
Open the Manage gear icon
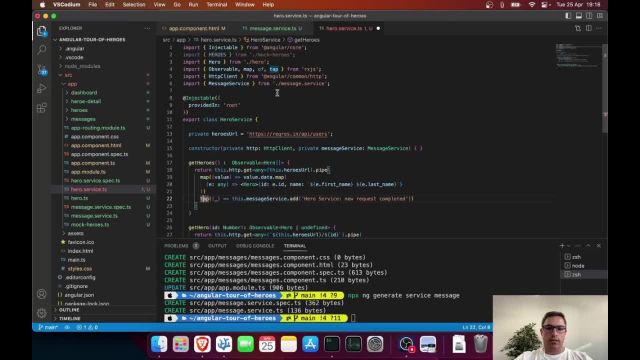(x=42, y=313)
